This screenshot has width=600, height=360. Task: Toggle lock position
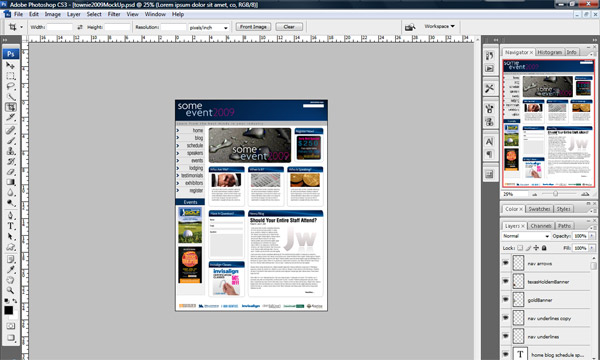point(536,248)
